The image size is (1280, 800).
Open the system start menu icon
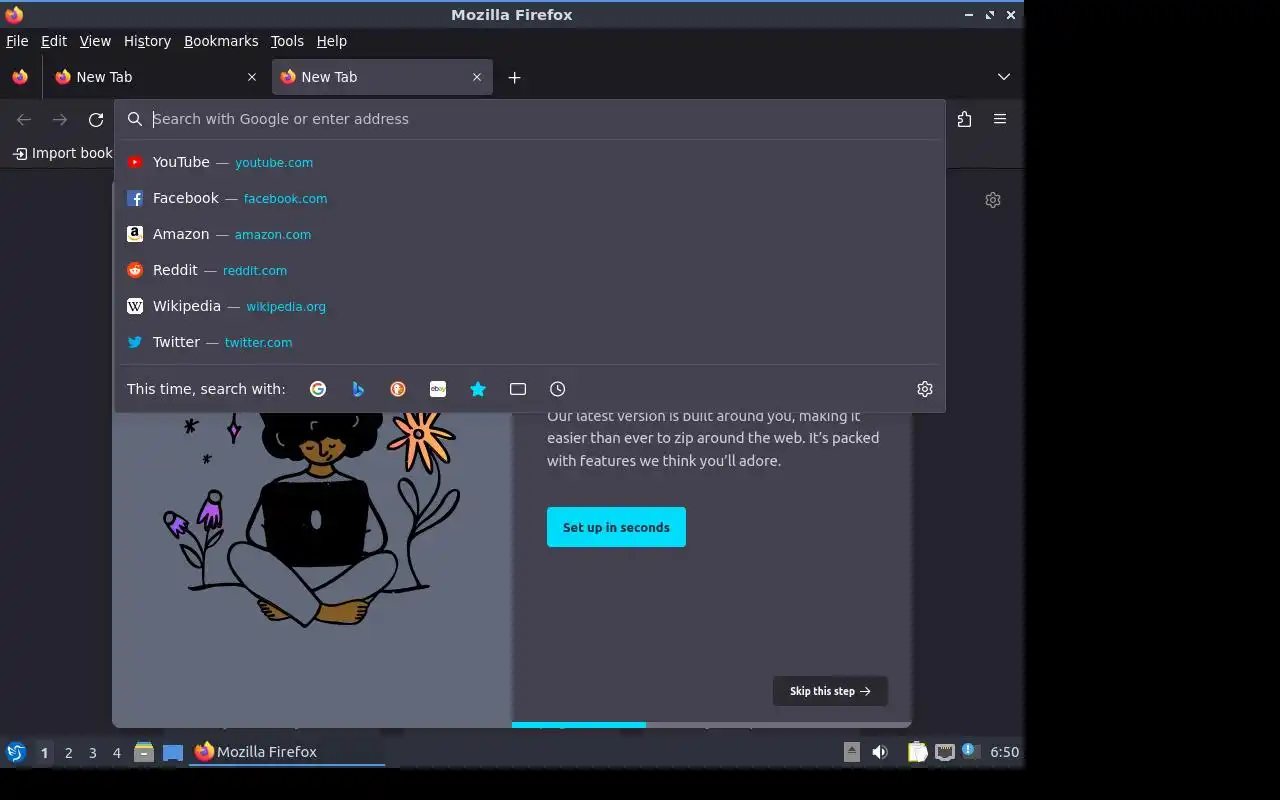point(16,752)
